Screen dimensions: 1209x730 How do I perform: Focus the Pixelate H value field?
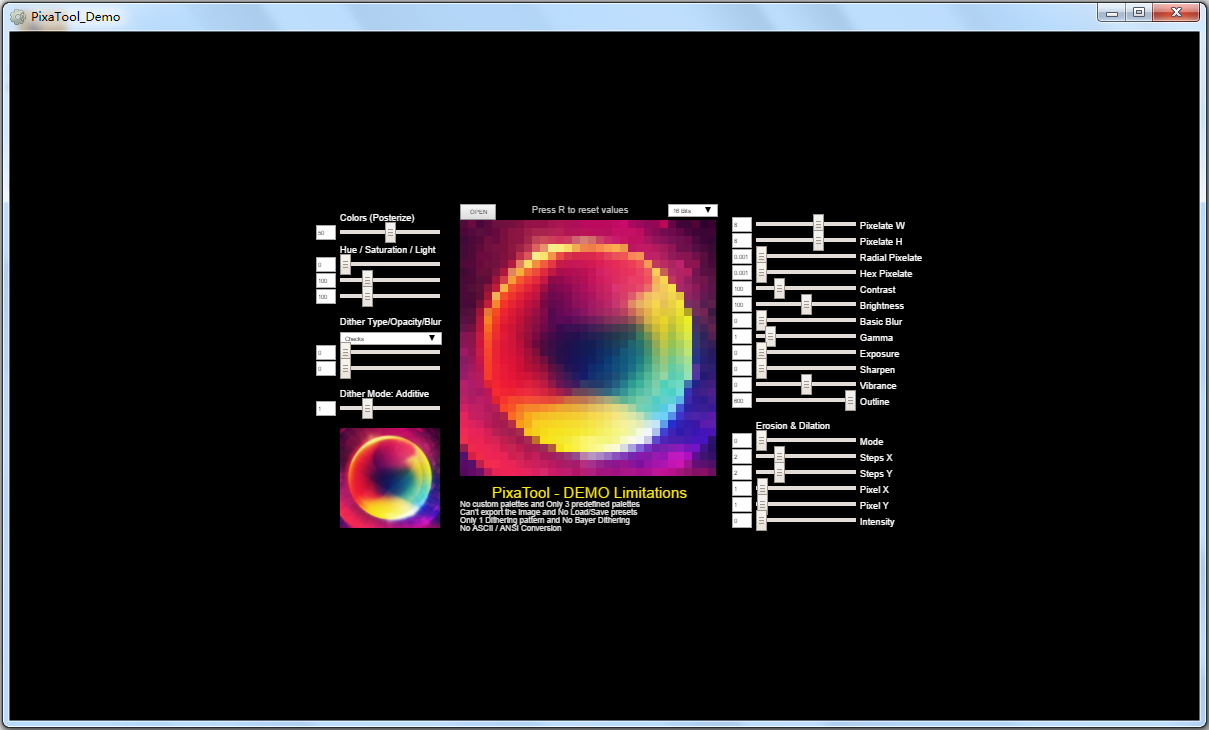(742, 241)
